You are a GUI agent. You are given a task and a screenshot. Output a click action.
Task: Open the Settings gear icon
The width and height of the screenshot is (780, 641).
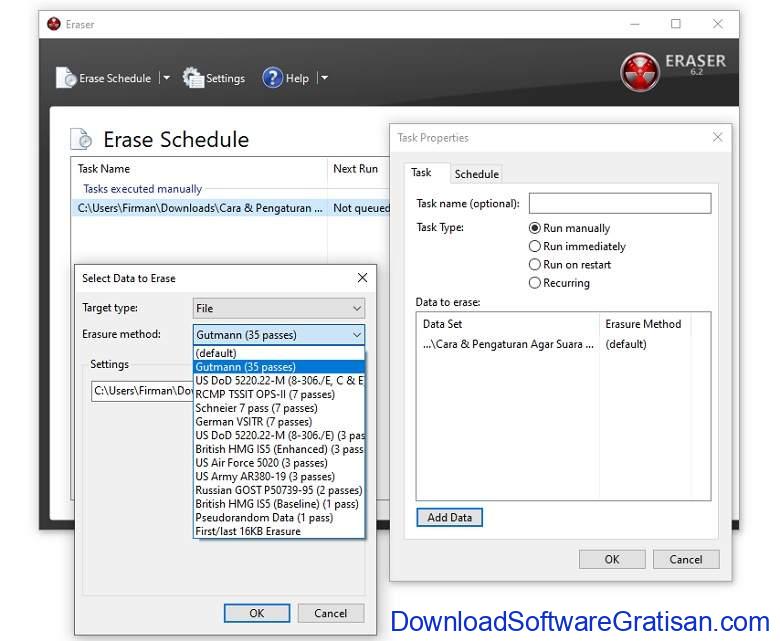click(193, 78)
